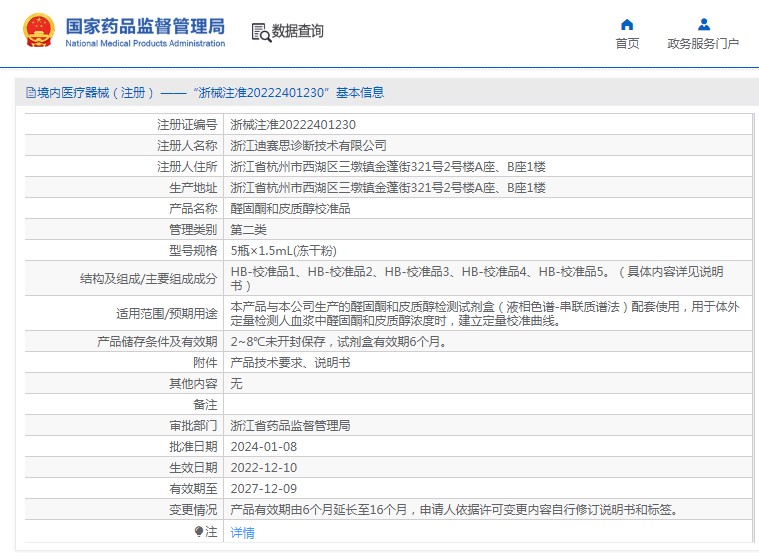Viewport: 759px width, 553px height.
Task: Click 批准日期 label
Action: [x=193, y=447]
